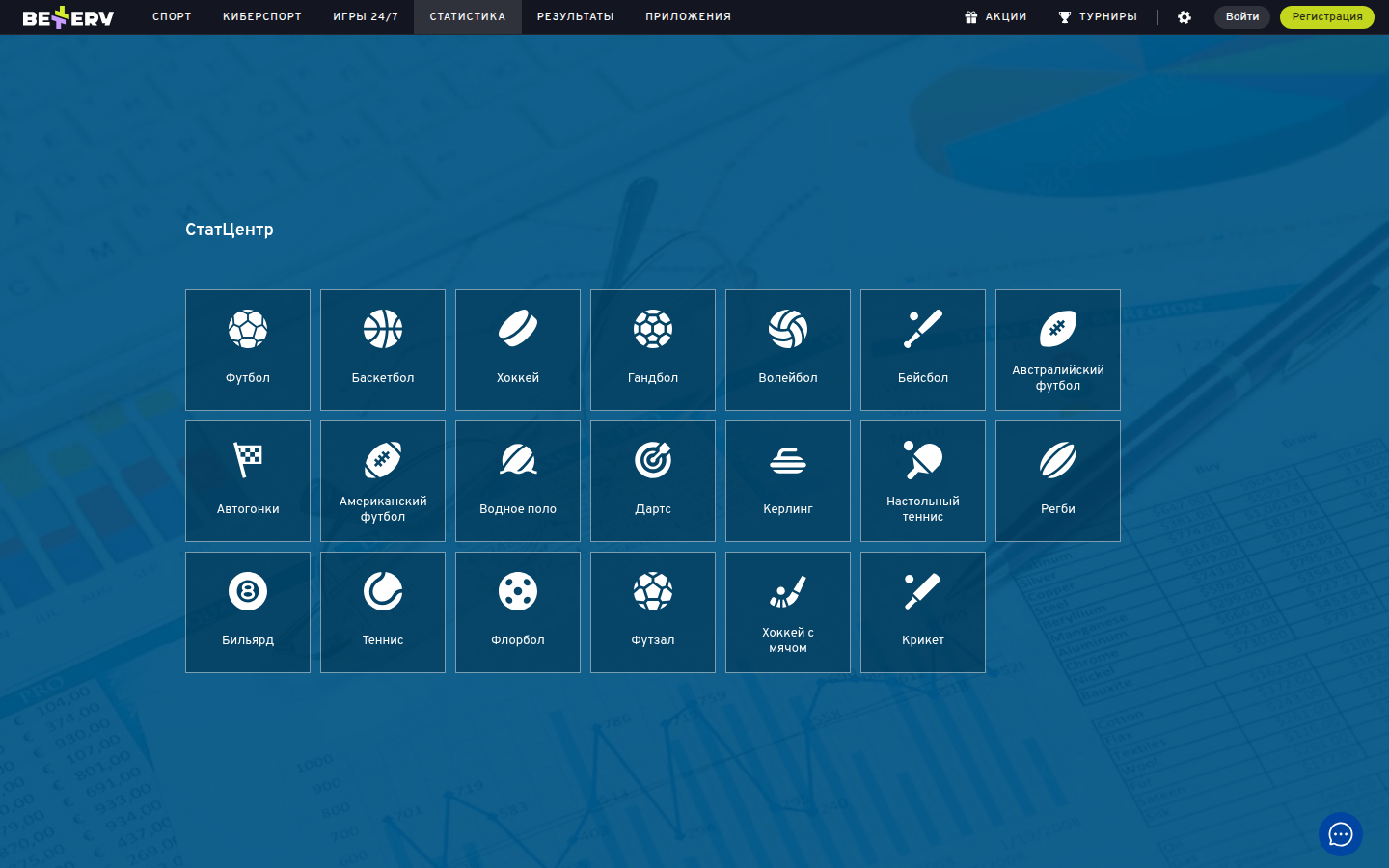This screenshot has width=1389, height=868.
Task: Click the Войти login button
Action: [1241, 17]
